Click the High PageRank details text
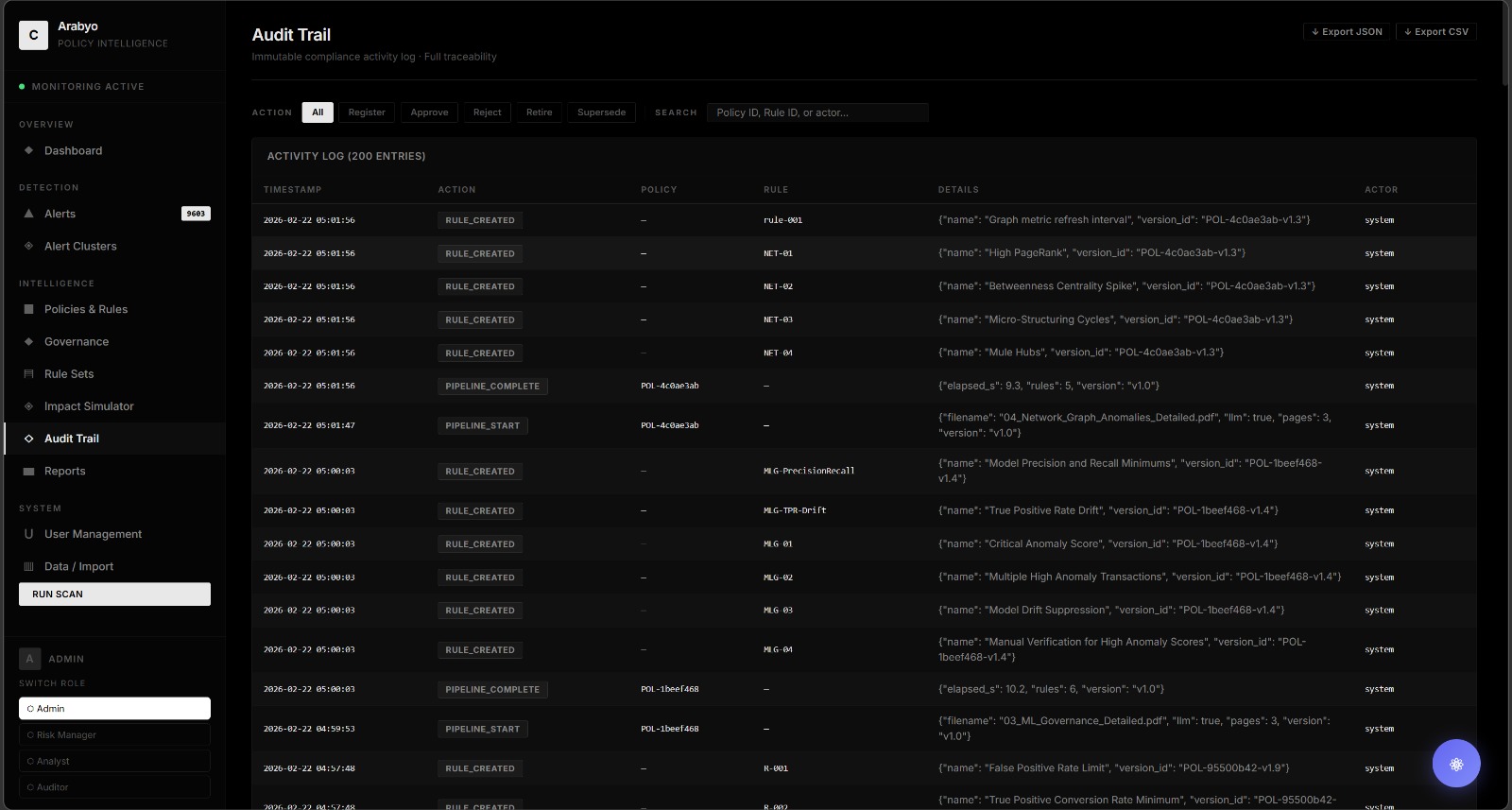The width and height of the screenshot is (1512, 810). 1091,253
